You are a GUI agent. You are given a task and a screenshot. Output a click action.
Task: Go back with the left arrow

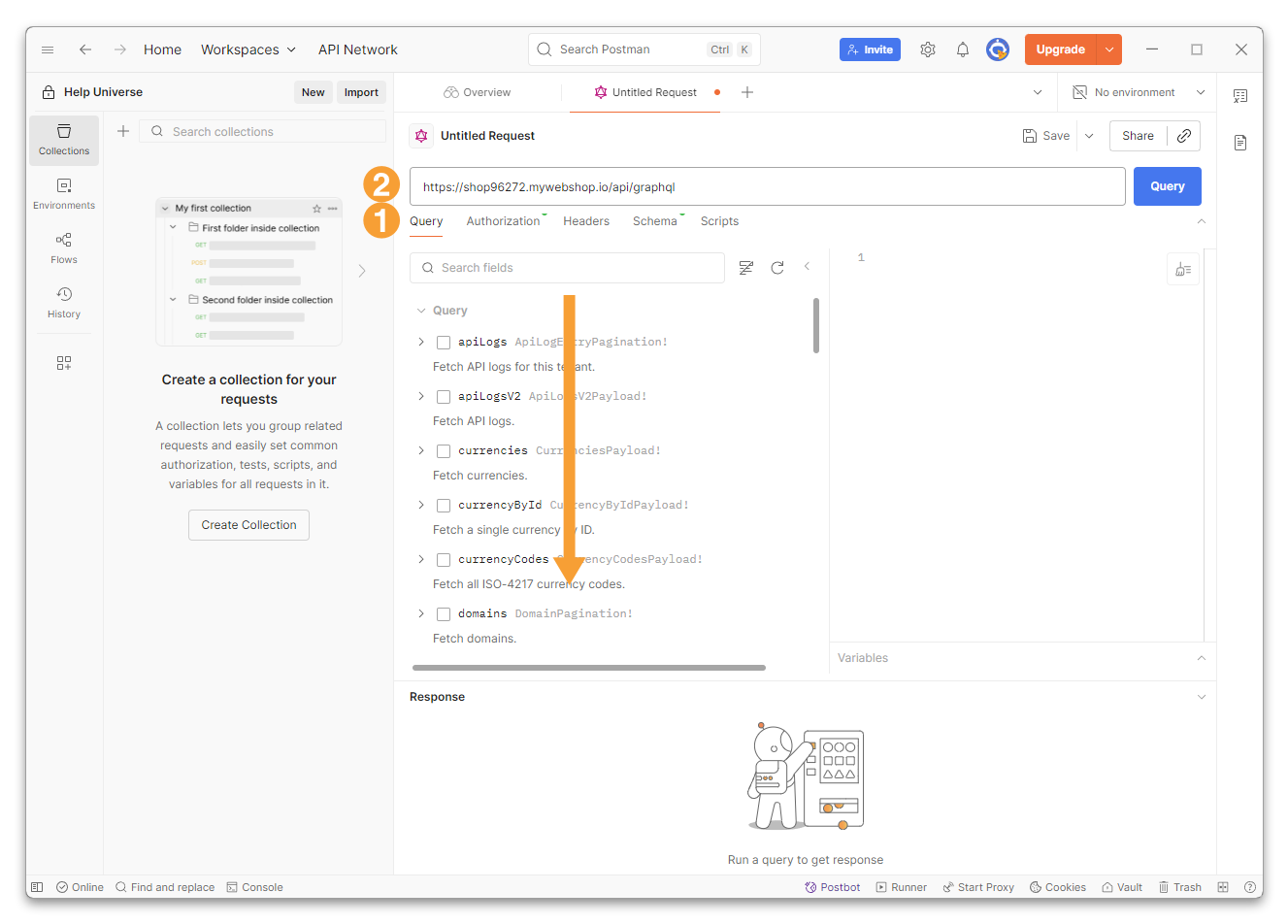85,49
